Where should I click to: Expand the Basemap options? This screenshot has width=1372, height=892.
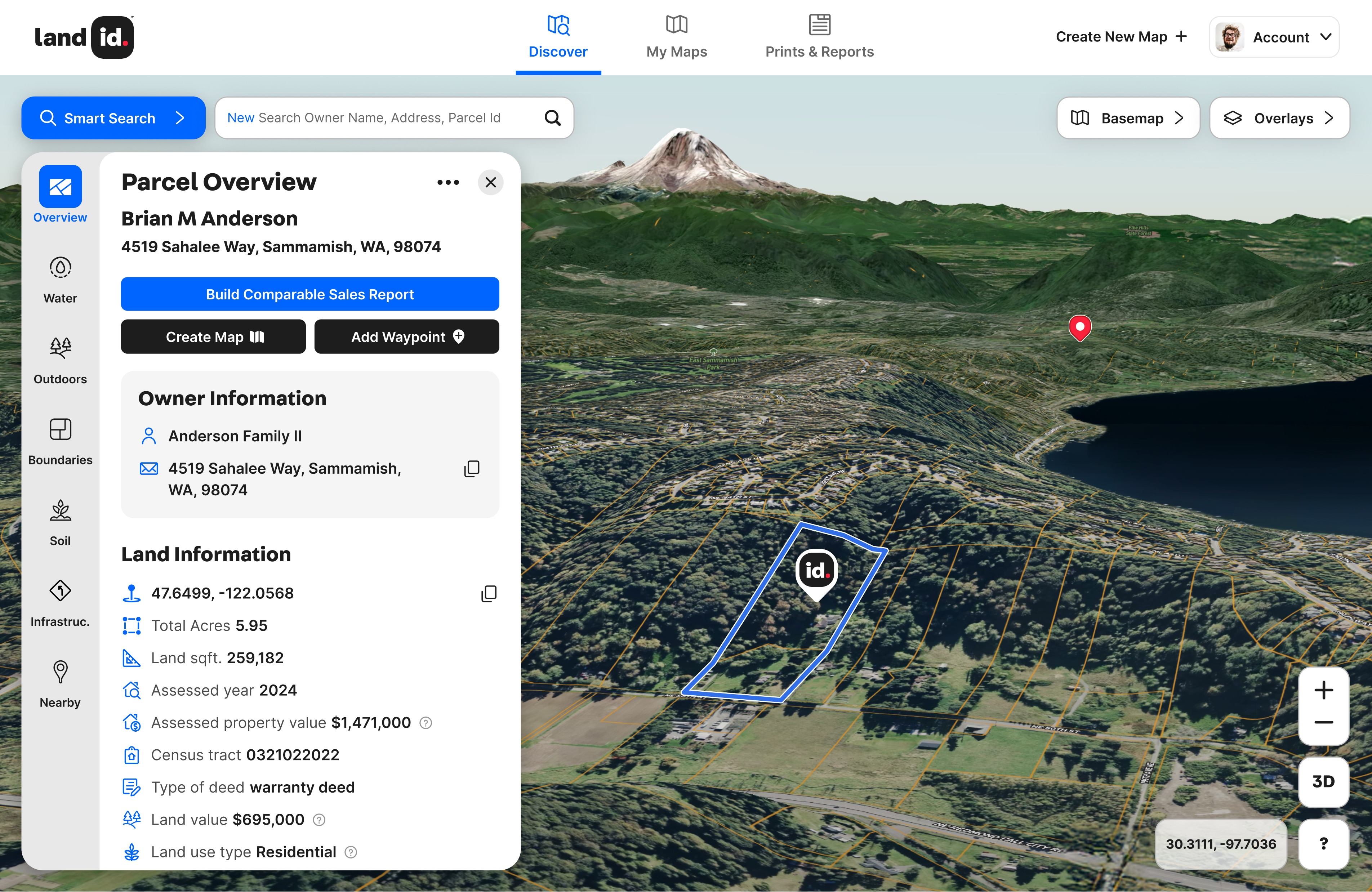pyautogui.click(x=1128, y=118)
